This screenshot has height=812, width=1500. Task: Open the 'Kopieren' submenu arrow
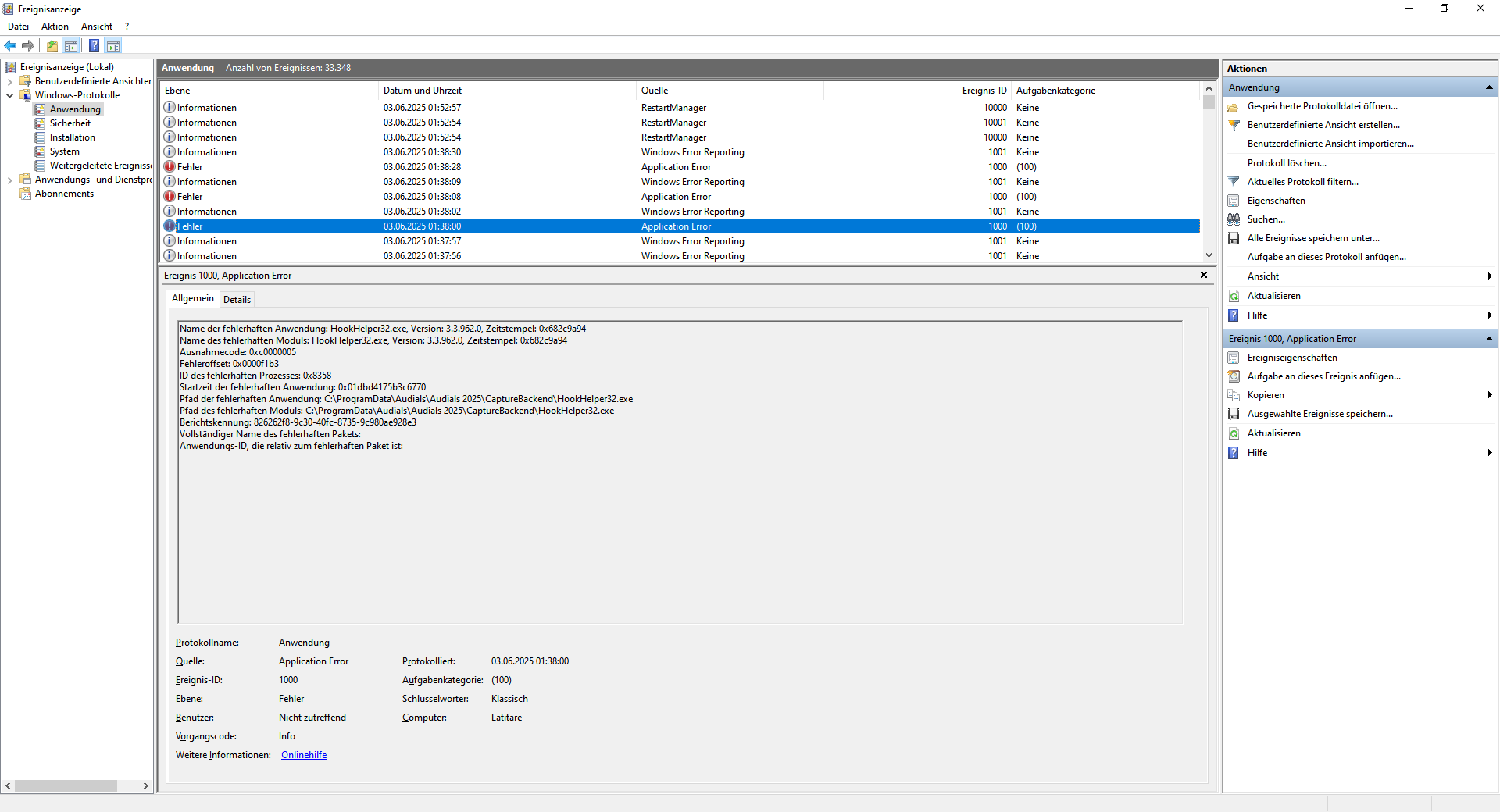pyautogui.click(x=1490, y=395)
